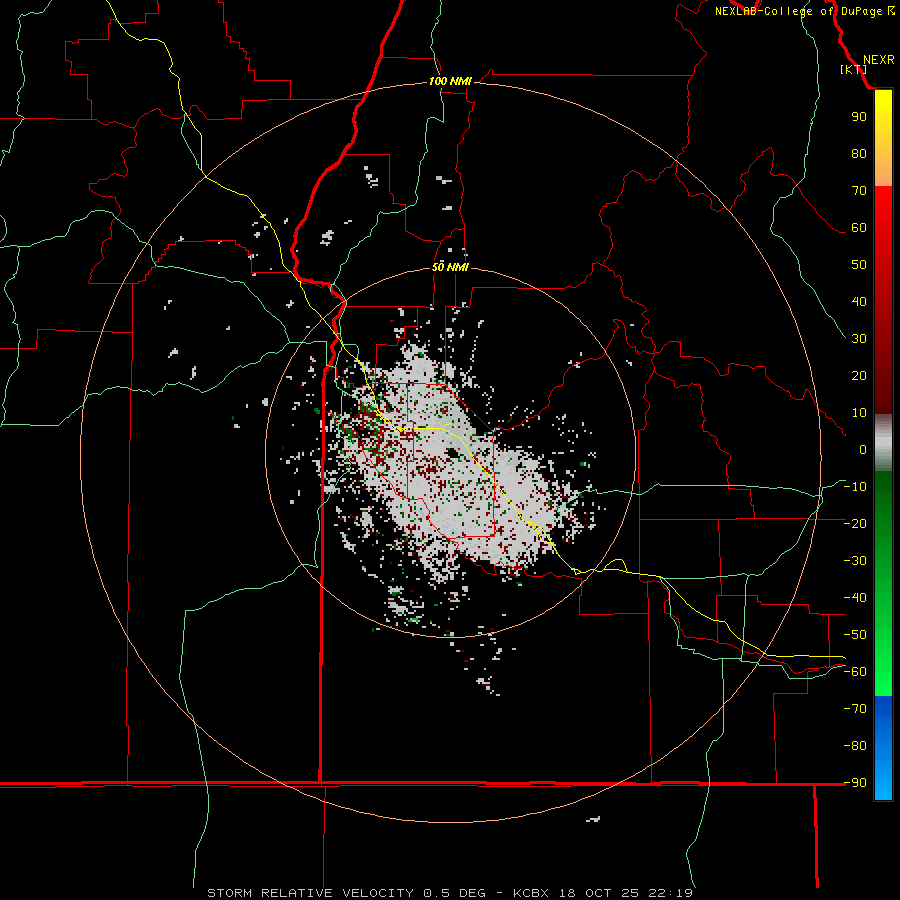
Task: Click the gray zero band of the color bar
Action: tap(883, 443)
